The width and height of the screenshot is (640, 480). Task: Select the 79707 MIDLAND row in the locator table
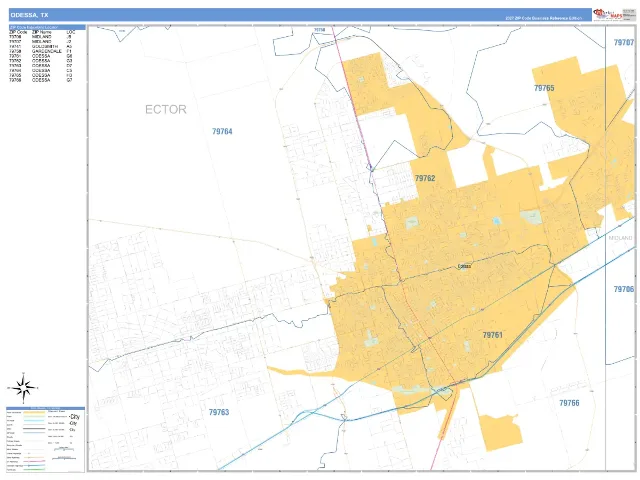(40, 42)
